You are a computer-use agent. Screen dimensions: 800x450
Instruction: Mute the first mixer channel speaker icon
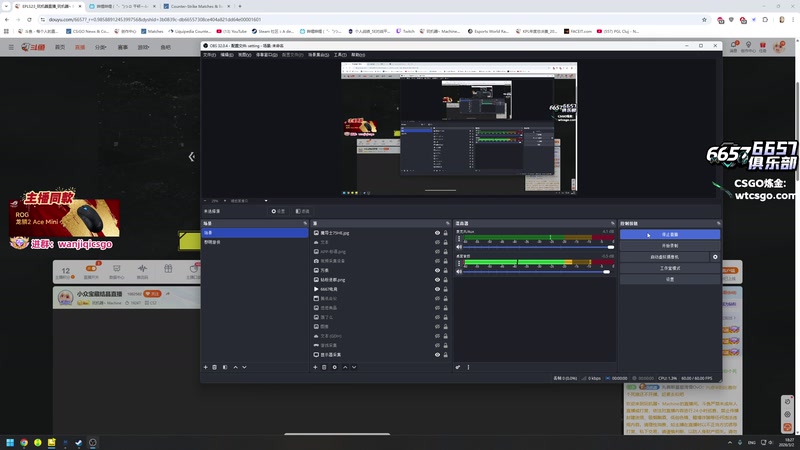(x=459, y=247)
